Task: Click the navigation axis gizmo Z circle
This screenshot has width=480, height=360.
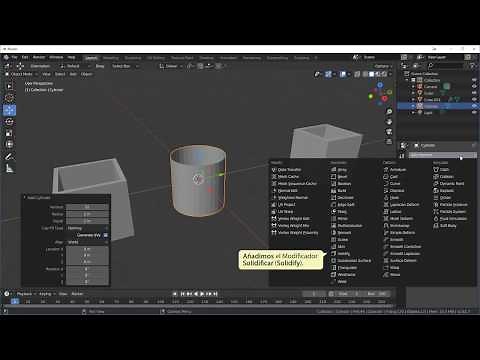Action: 380,85
